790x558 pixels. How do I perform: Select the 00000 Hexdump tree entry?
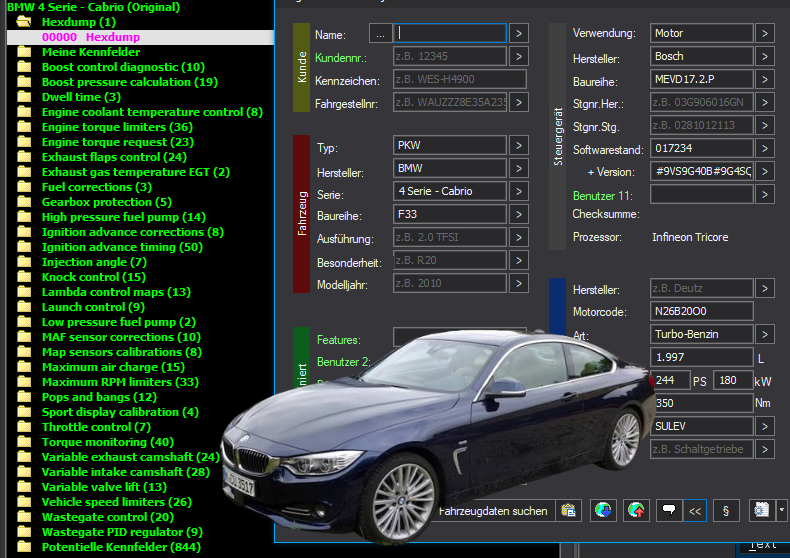[91, 37]
